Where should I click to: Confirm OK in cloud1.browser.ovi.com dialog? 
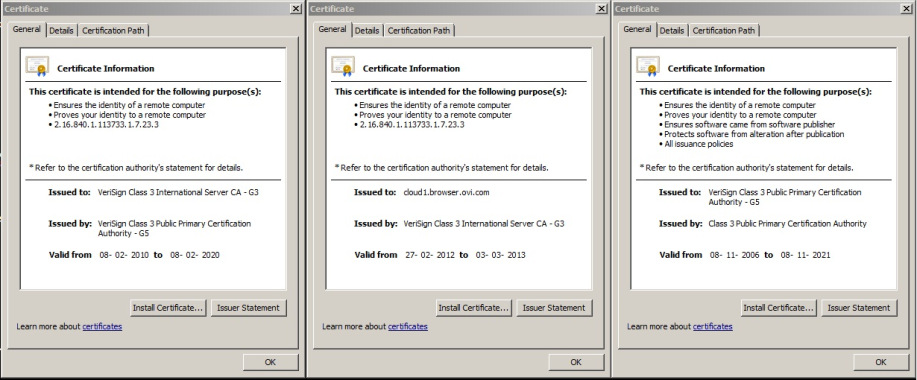576,362
